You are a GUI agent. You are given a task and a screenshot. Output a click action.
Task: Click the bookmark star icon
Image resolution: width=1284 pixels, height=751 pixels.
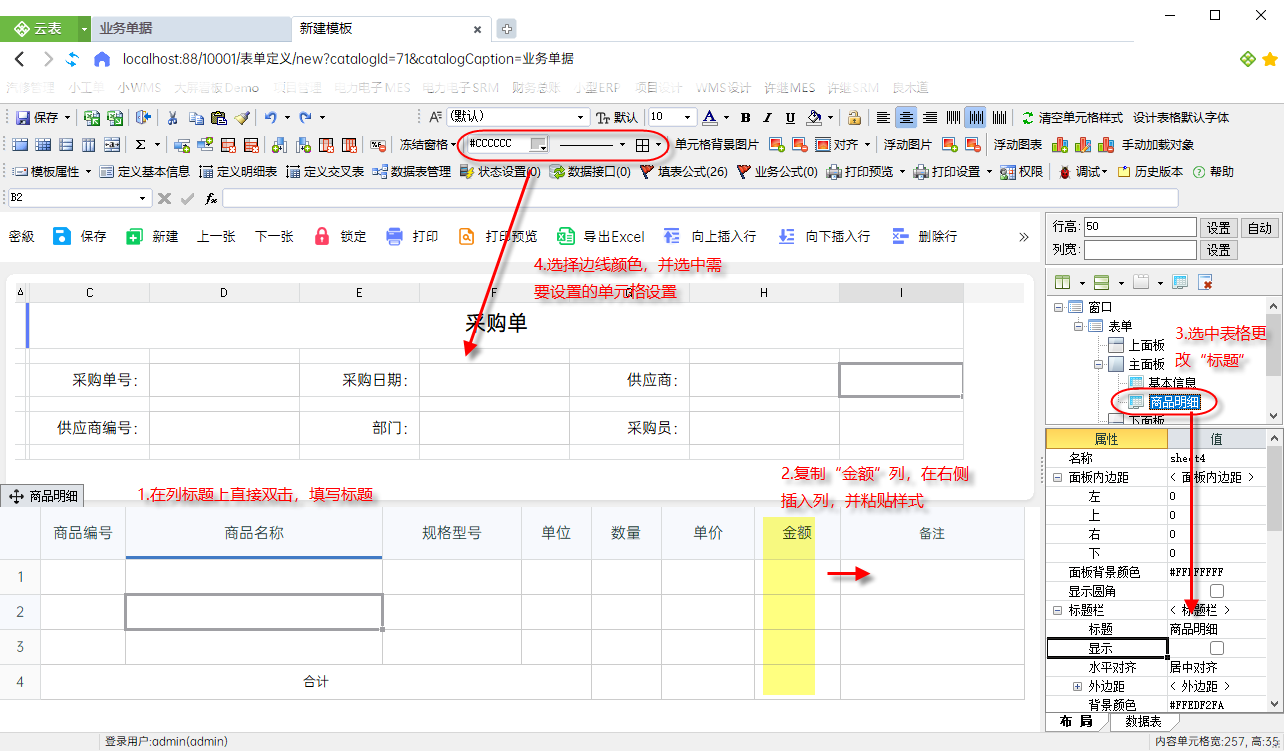1270,59
